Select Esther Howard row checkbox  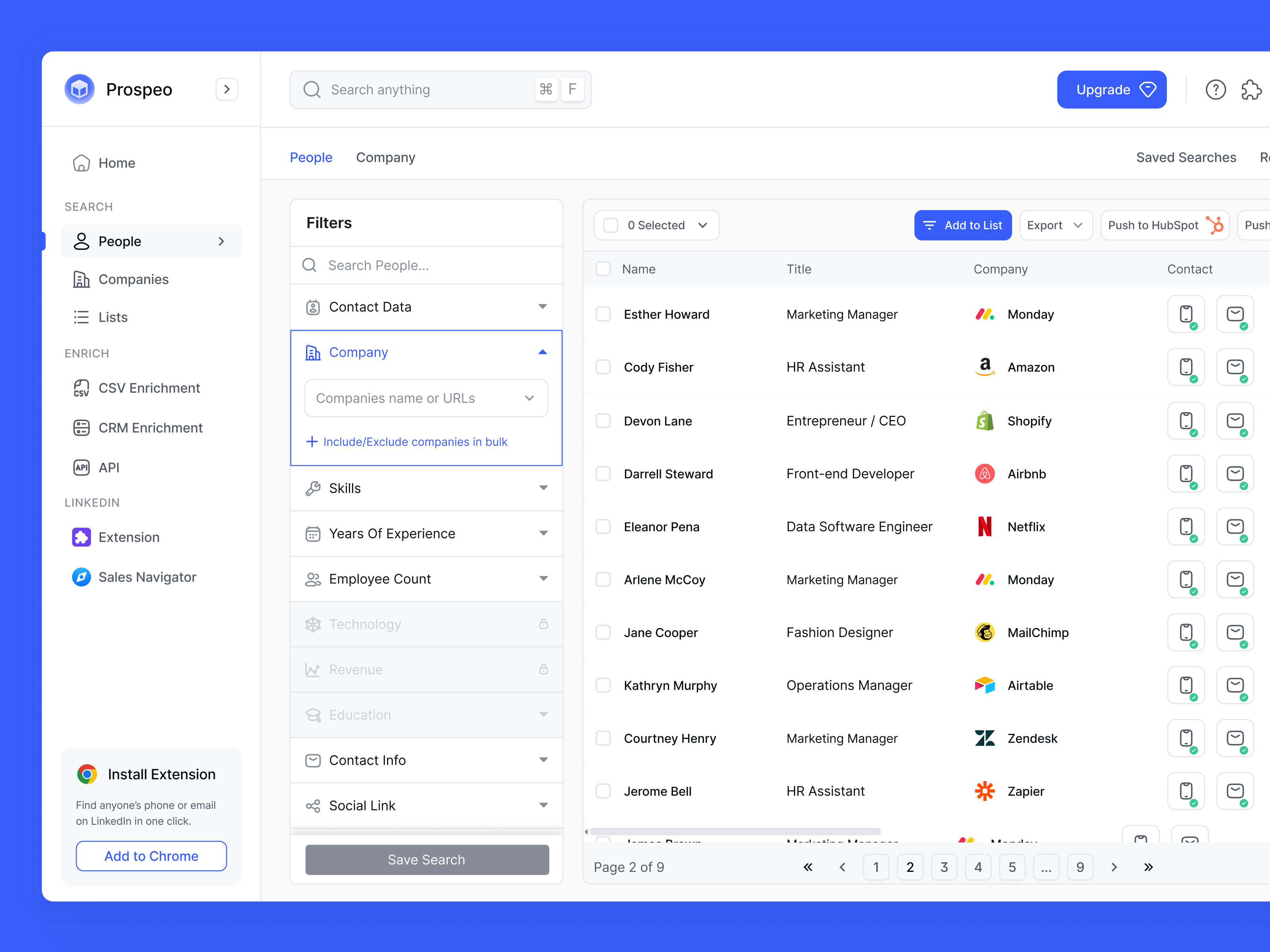coord(603,315)
